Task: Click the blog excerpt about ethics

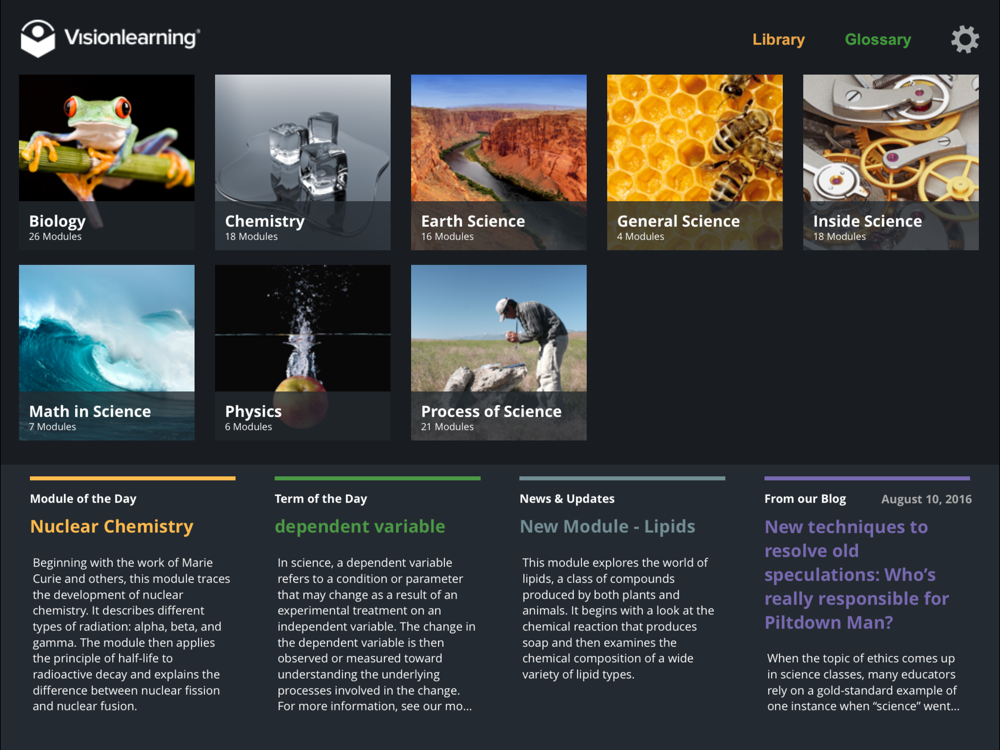Action: 863,682
